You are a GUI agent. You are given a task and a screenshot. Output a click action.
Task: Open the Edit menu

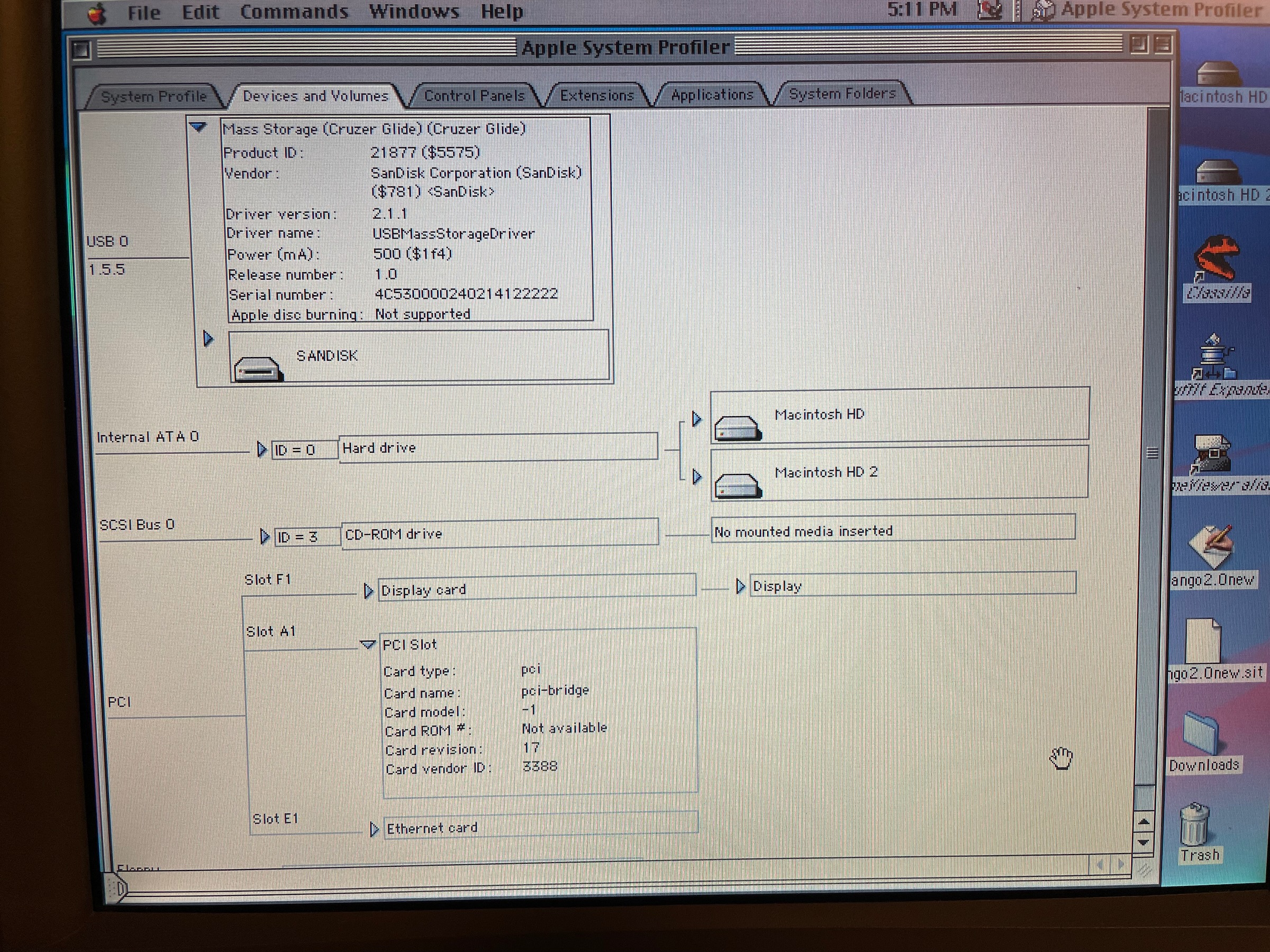point(201,12)
